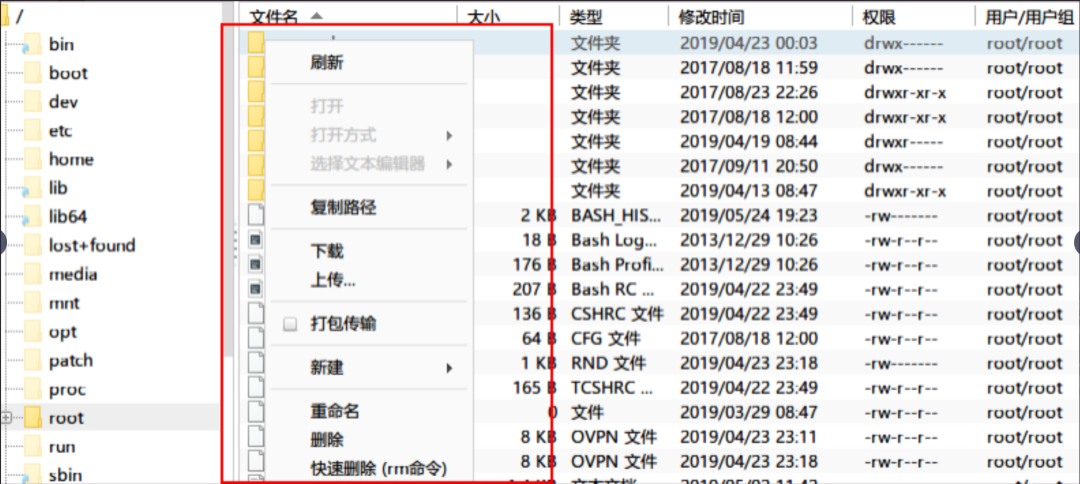The height and width of the screenshot is (484, 1080).
Task: Click the CSHRC 文件 type cell
Action: (617, 314)
